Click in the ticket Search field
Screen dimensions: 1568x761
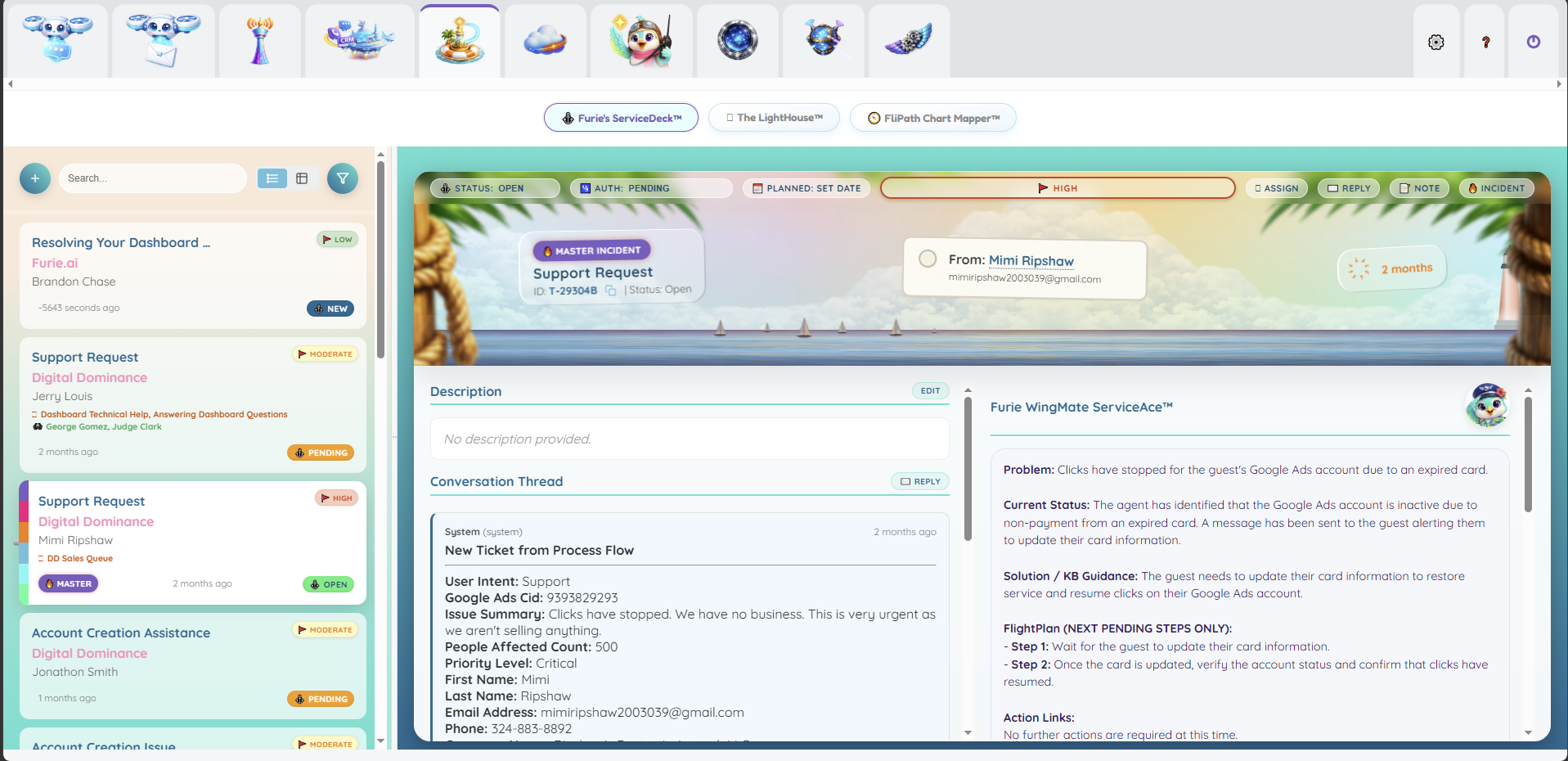click(152, 178)
